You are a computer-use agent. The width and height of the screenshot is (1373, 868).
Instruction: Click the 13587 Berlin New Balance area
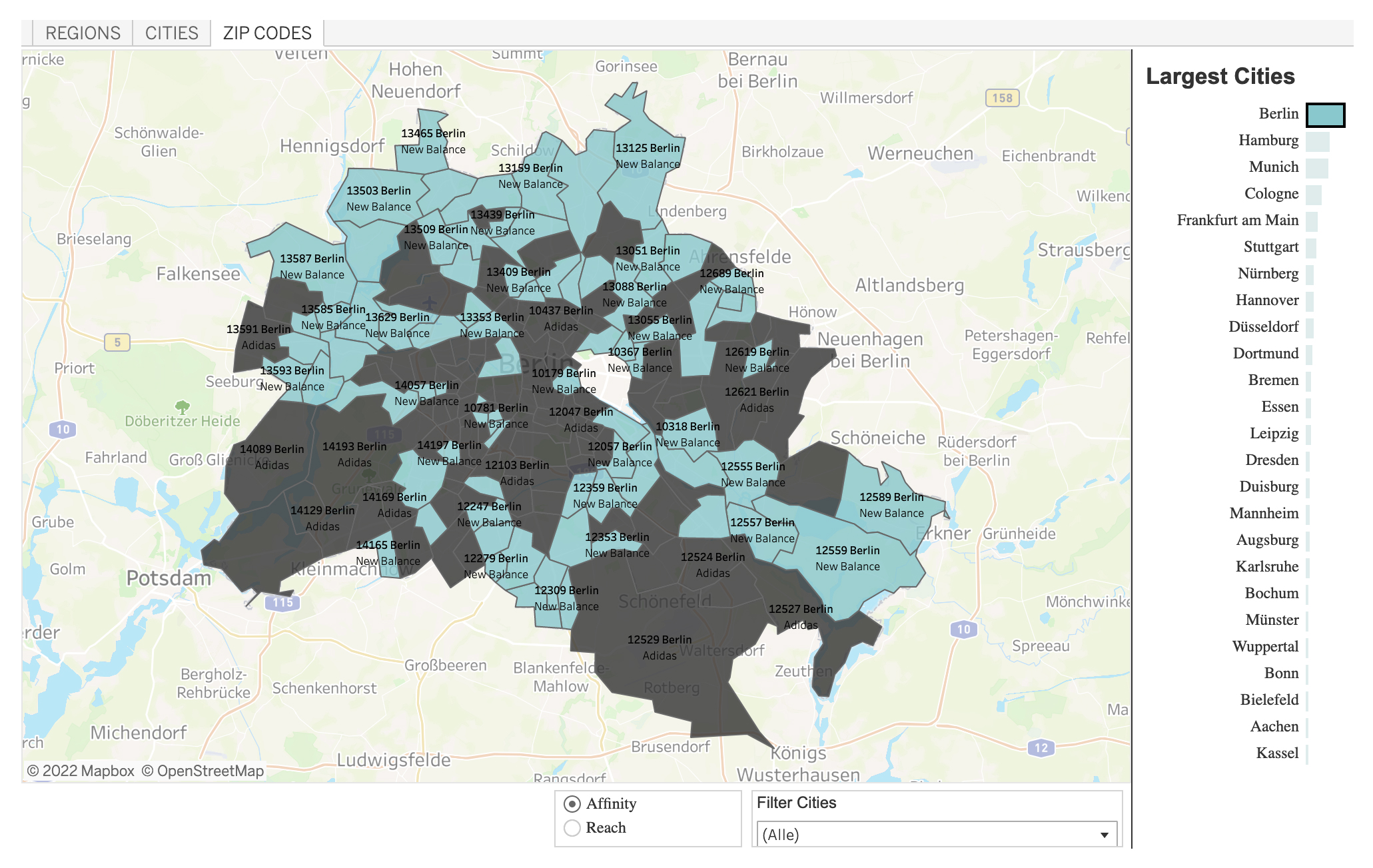point(312,266)
